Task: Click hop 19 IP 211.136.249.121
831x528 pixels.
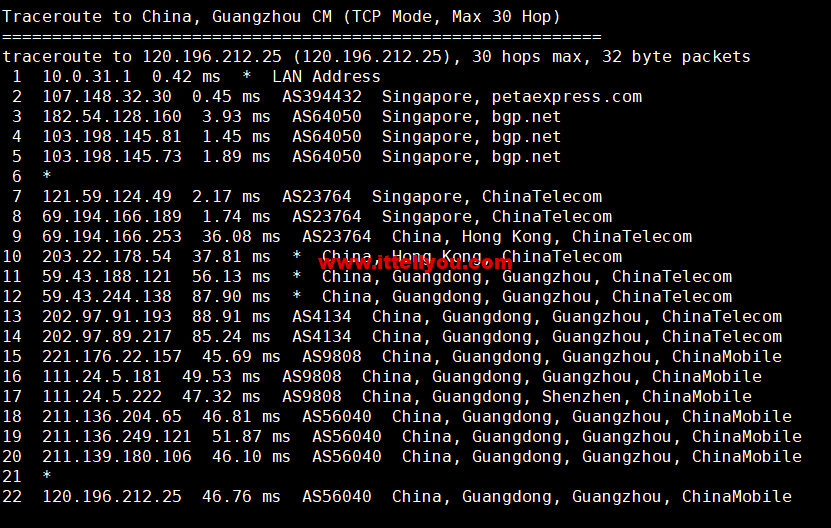Action: 117,437
